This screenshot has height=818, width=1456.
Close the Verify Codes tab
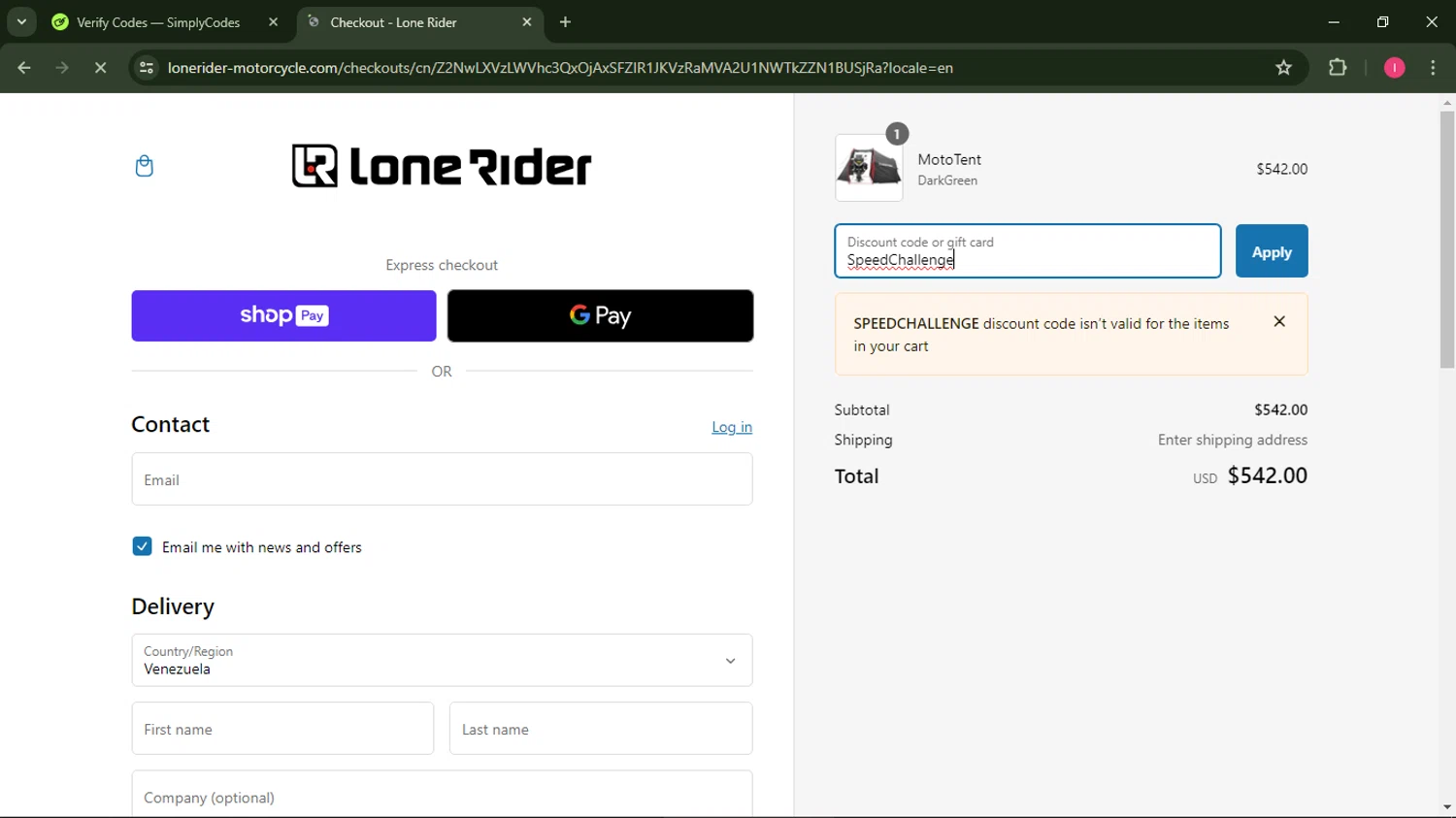coord(273,22)
